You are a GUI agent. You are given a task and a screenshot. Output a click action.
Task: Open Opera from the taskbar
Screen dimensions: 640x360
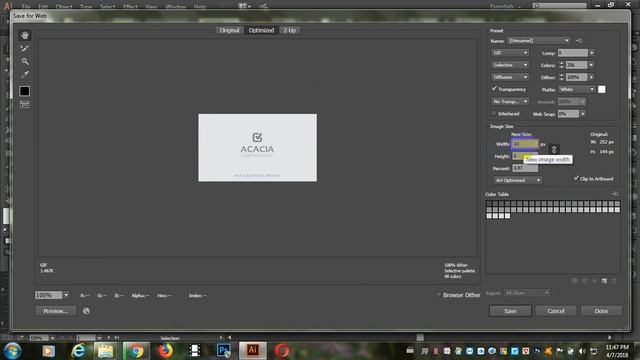[x=282, y=351]
